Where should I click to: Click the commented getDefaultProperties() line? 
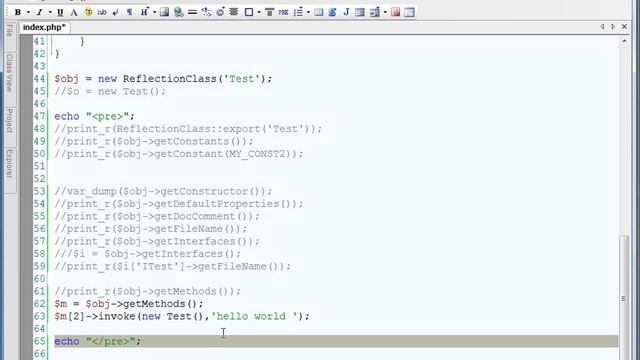point(179,204)
